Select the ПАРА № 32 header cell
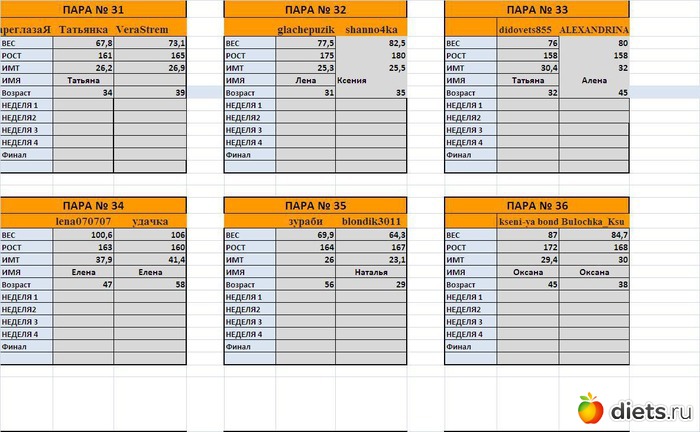The height and width of the screenshot is (432, 700). click(315, 10)
